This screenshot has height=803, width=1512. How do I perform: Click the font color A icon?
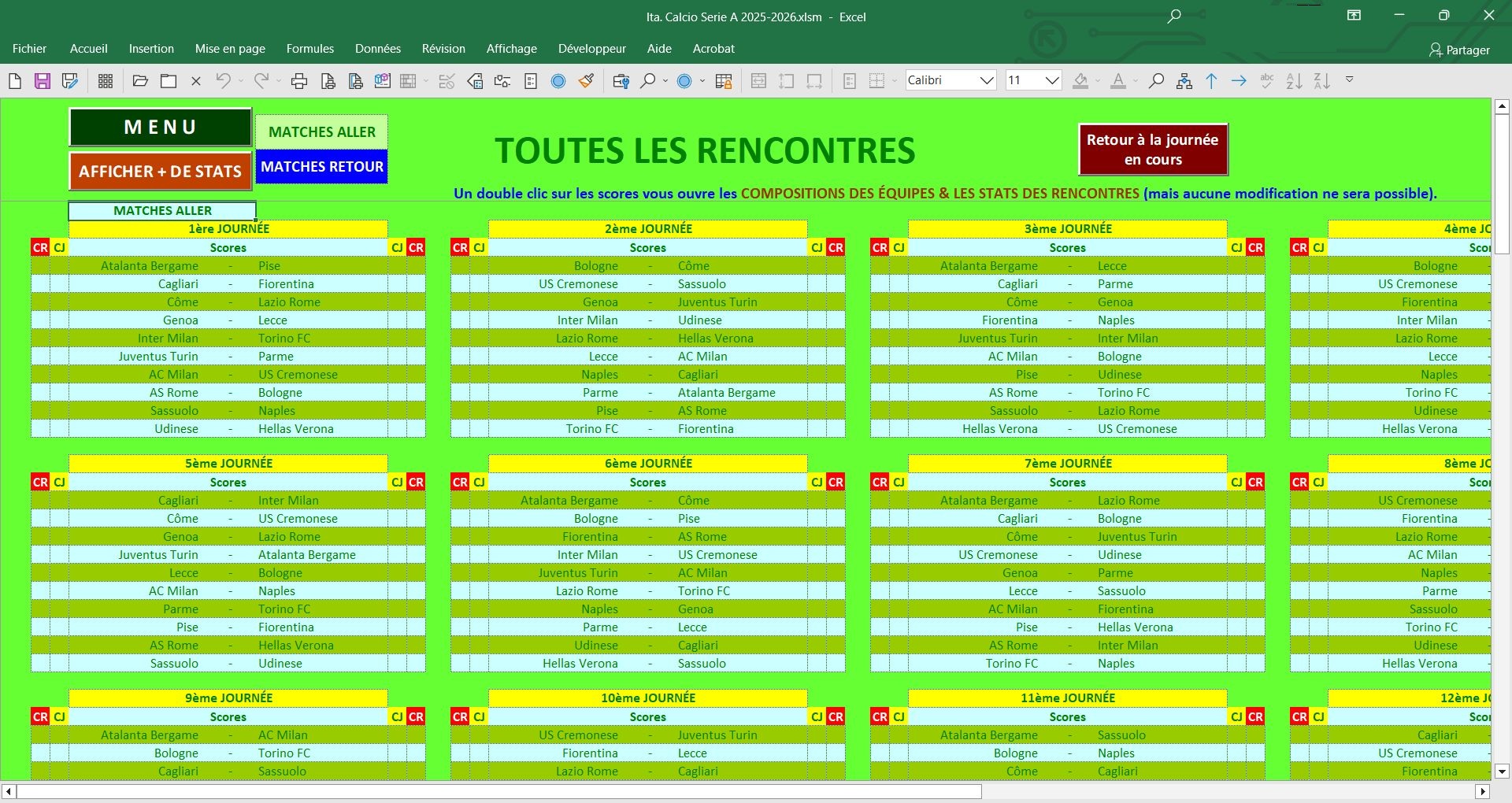(1118, 80)
